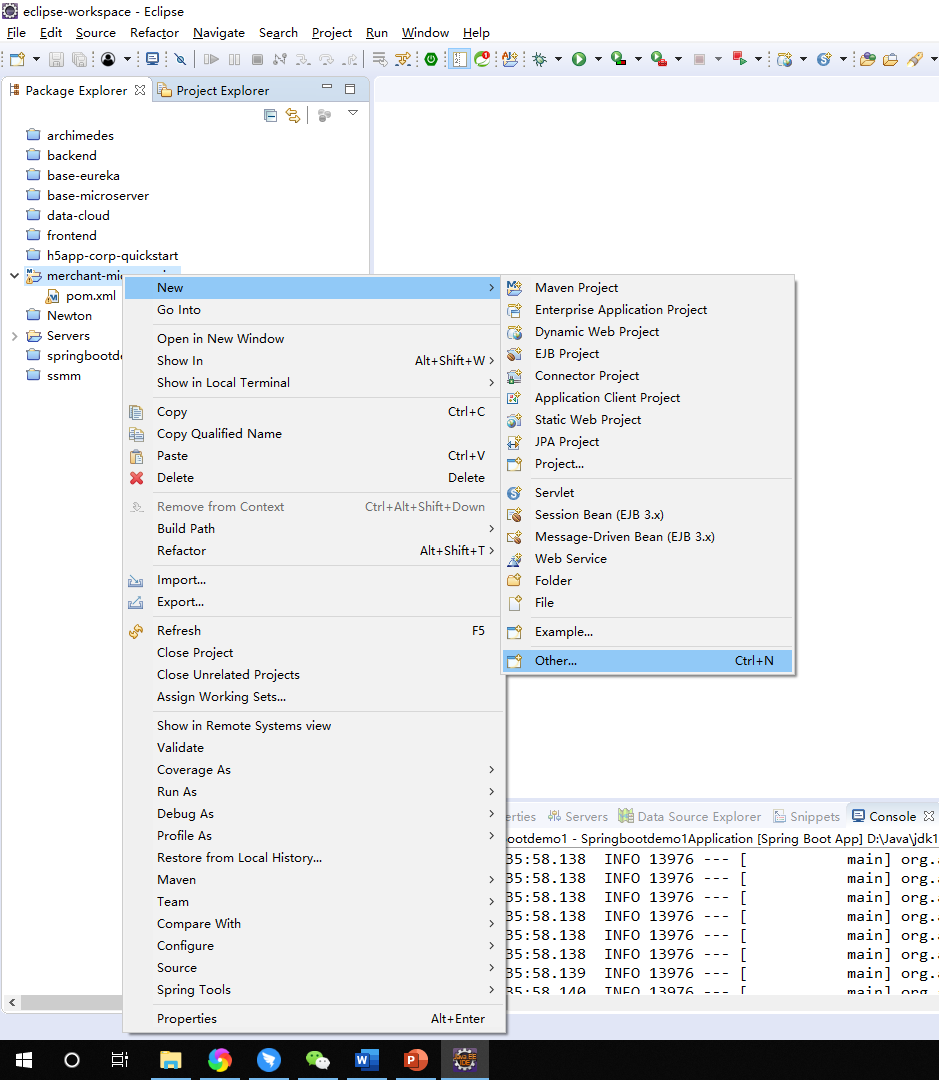Expand the Spring Tools submenu
The width and height of the screenshot is (939, 1080).
[314, 990]
